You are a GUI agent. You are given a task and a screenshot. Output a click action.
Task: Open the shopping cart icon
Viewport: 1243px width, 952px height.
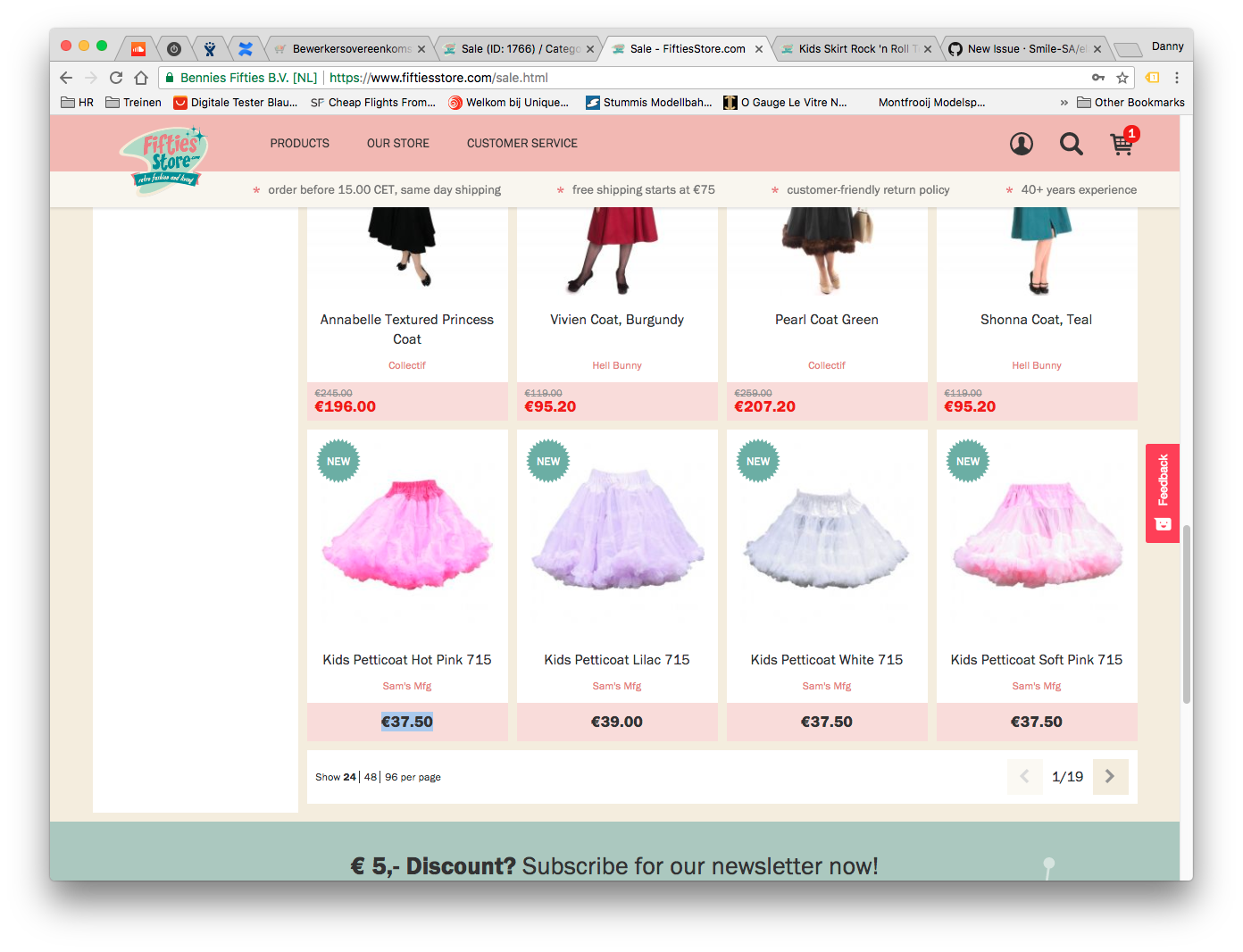(1122, 143)
